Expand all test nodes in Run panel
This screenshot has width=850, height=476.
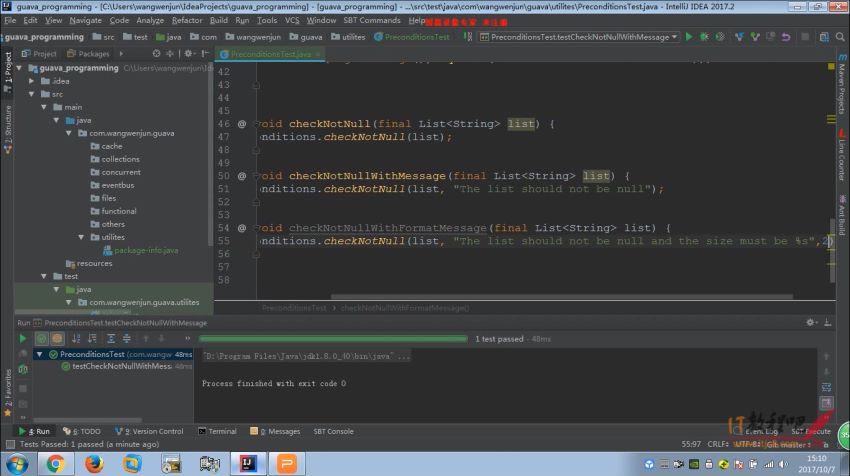click(x=111, y=338)
